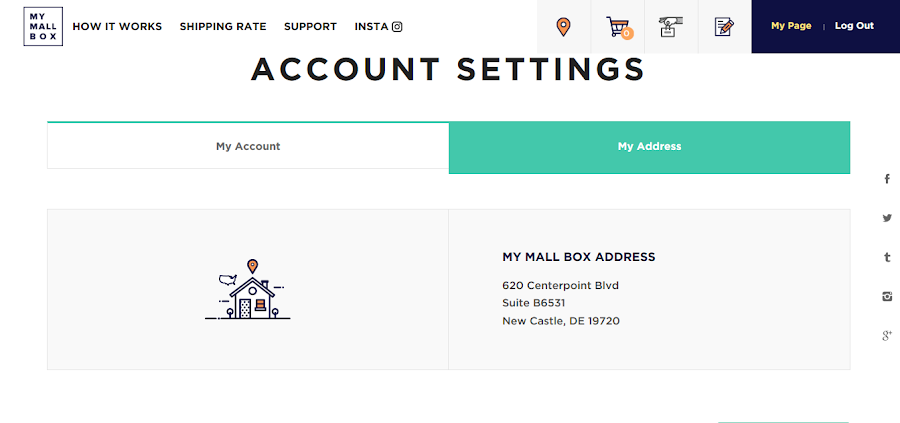Click the Twitter bird icon
Screen dimensions: 900x423
[887, 218]
